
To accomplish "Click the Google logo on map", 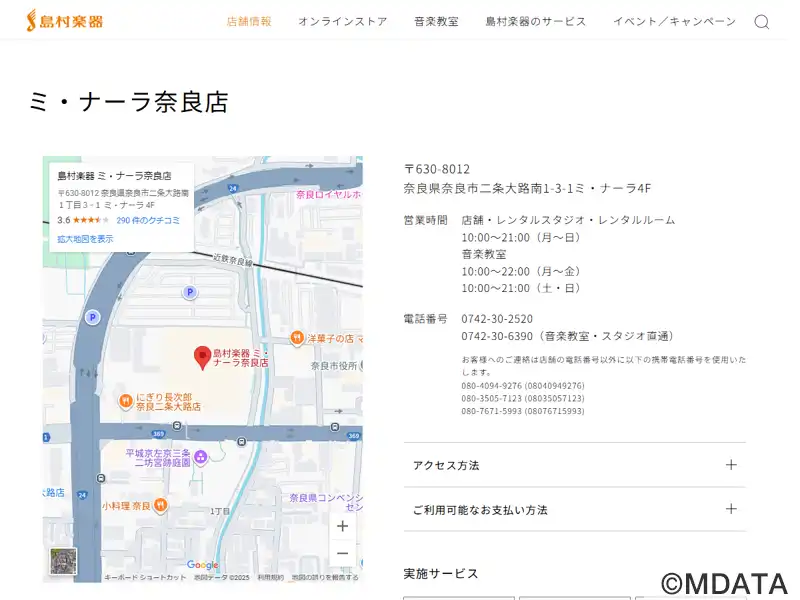I will tap(203, 565).
